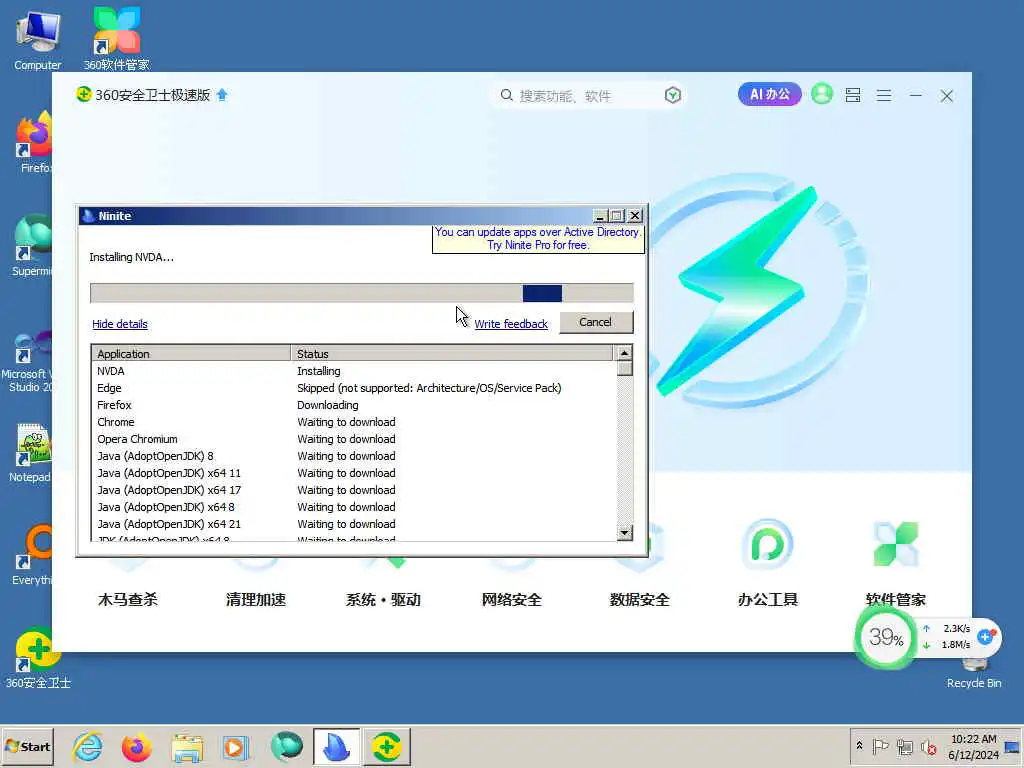
Task: Open the Supermium desktop shortcut
Action: click(31, 246)
